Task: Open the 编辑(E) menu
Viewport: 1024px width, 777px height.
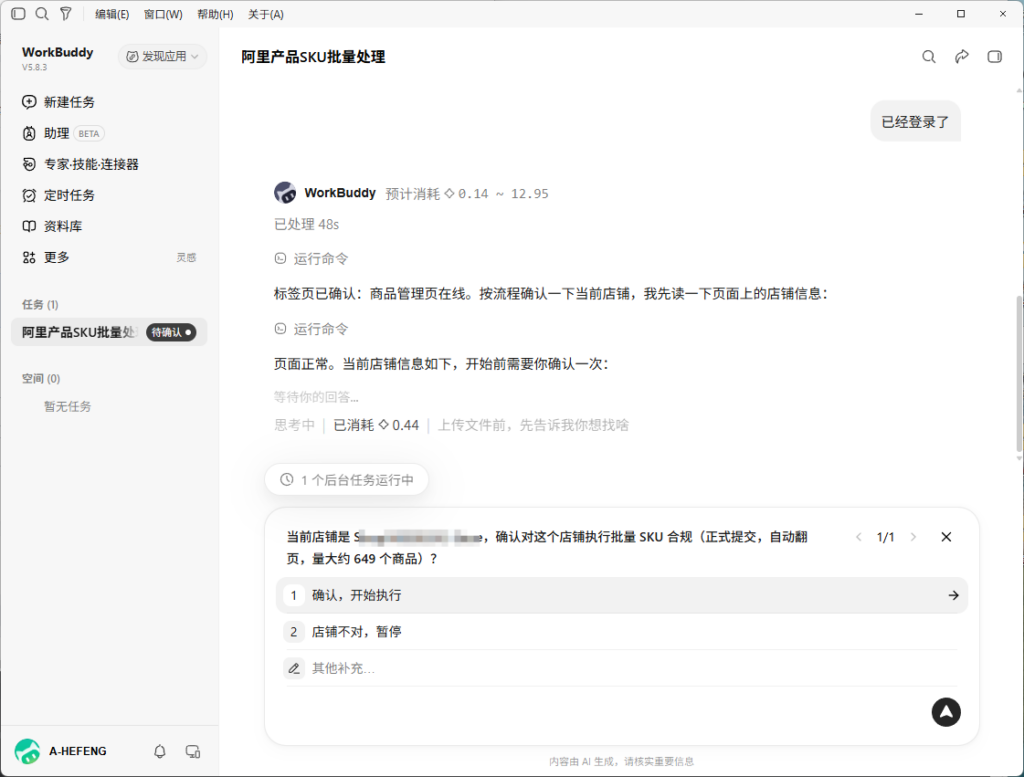Action: pyautogui.click(x=112, y=14)
